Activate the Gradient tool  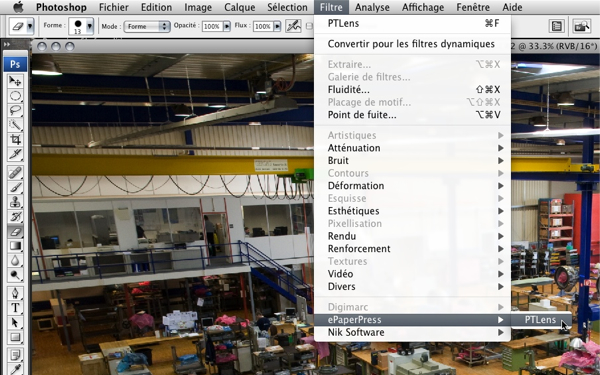[15, 246]
